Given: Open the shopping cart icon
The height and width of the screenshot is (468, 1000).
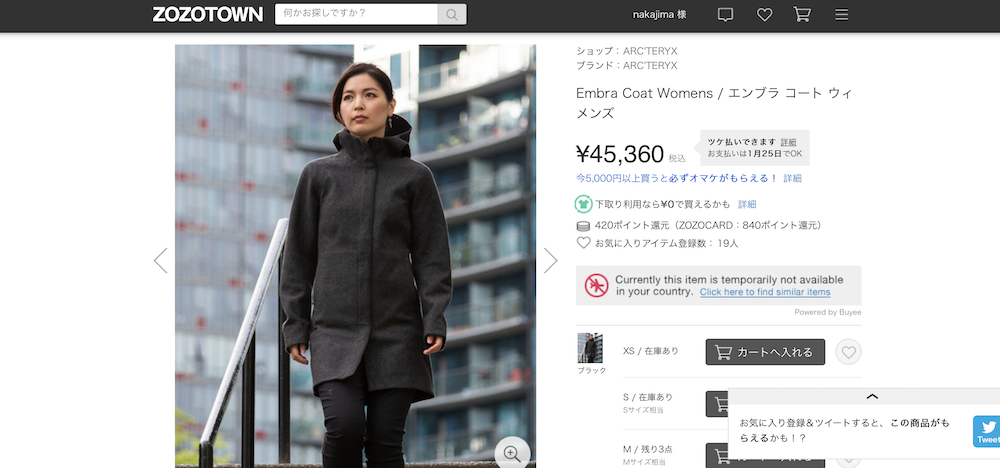Looking at the screenshot, I should click(x=802, y=15).
